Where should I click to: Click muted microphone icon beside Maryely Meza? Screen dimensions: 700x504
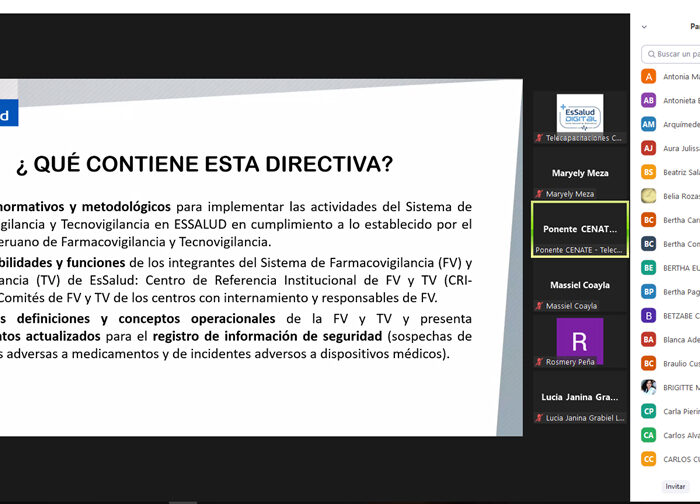539,194
